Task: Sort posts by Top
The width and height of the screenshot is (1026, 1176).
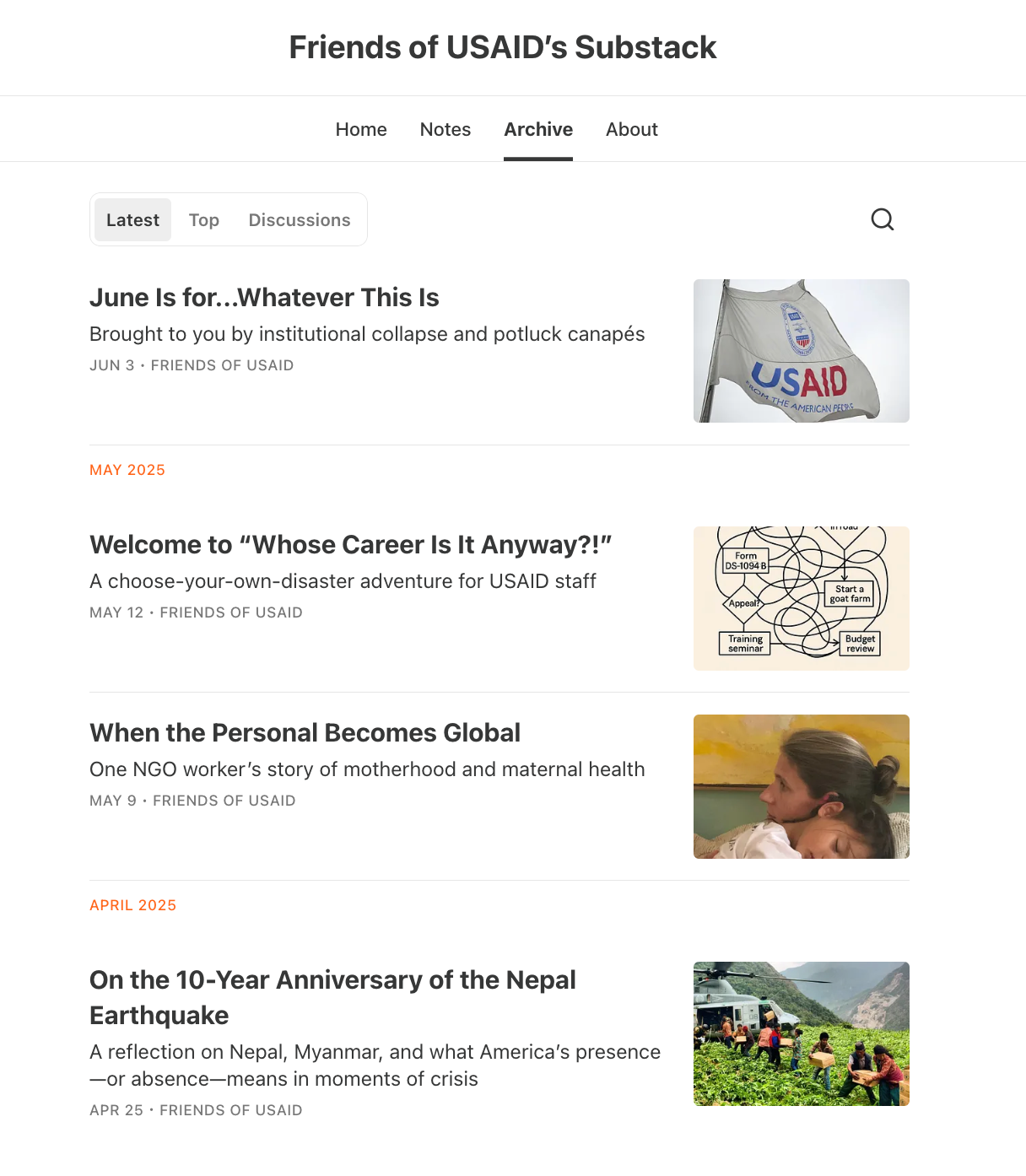Action: click(204, 219)
